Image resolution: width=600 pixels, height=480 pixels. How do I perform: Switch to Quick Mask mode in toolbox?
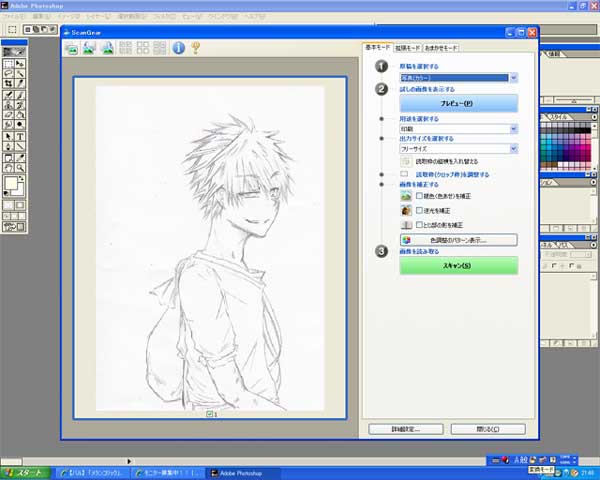[x=20, y=206]
